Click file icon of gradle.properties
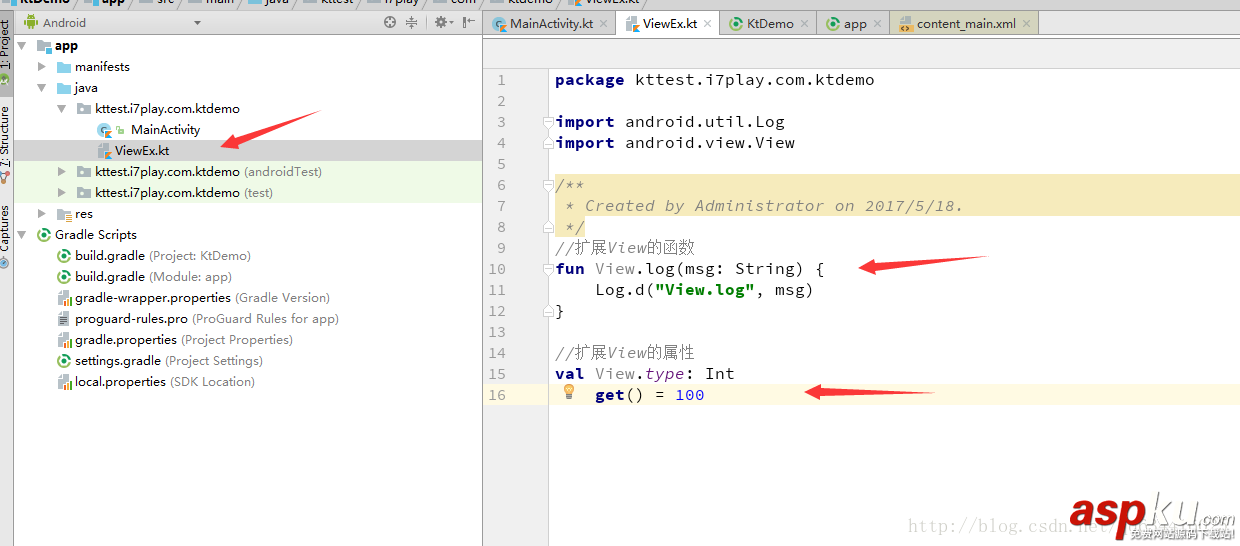Image resolution: width=1240 pixels, height=546 pixels. point(64,340)
